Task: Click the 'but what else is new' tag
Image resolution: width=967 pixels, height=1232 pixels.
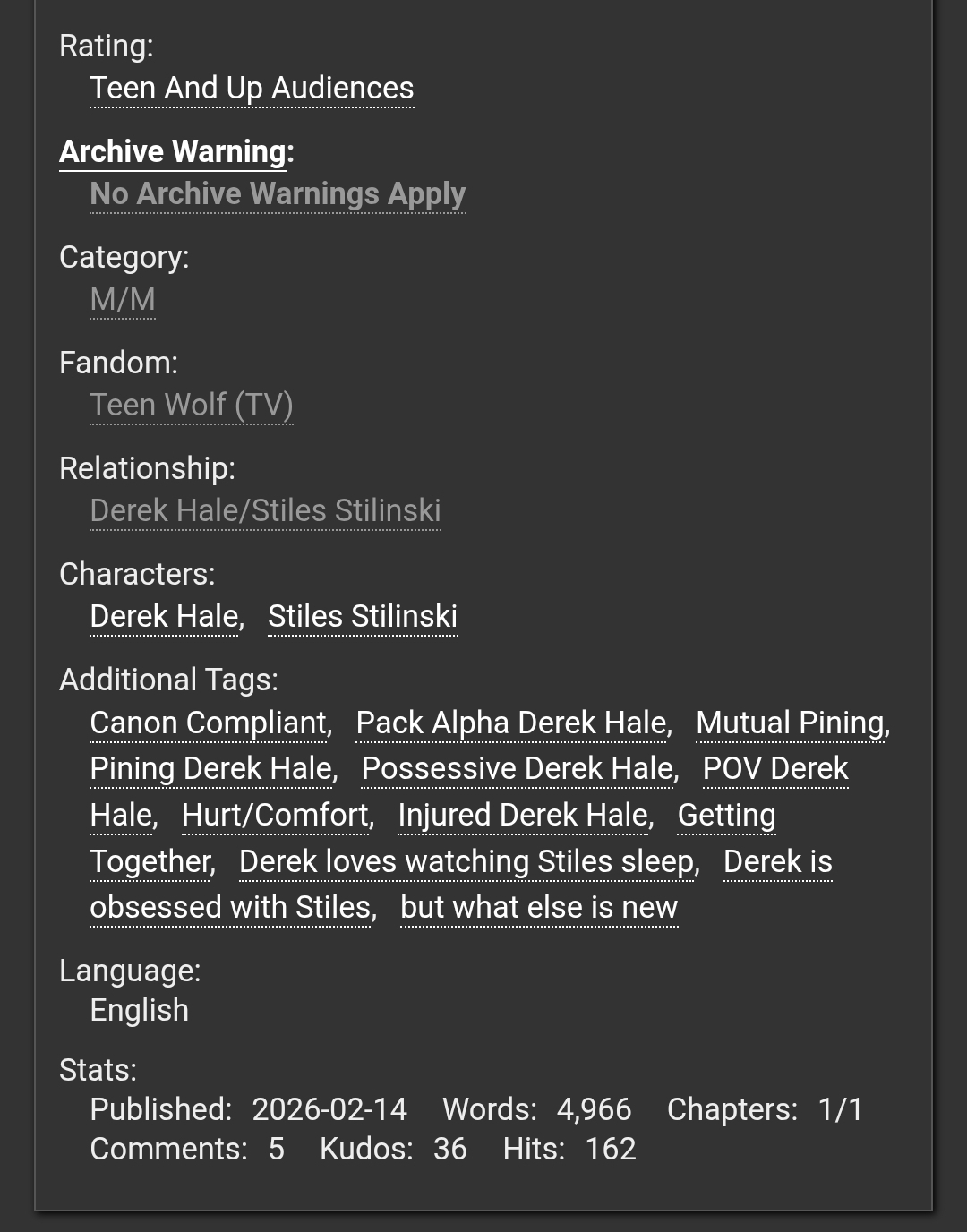Action: click(539, 908)
